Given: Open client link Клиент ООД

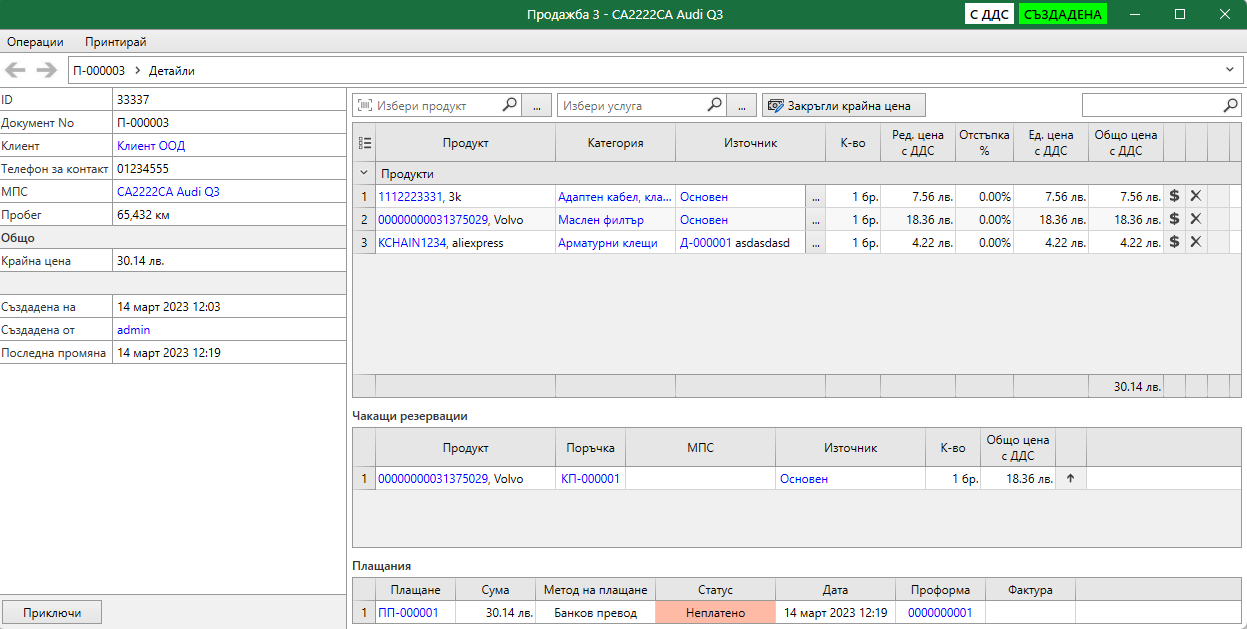Looking at the screenshot, I should (151, 146).
